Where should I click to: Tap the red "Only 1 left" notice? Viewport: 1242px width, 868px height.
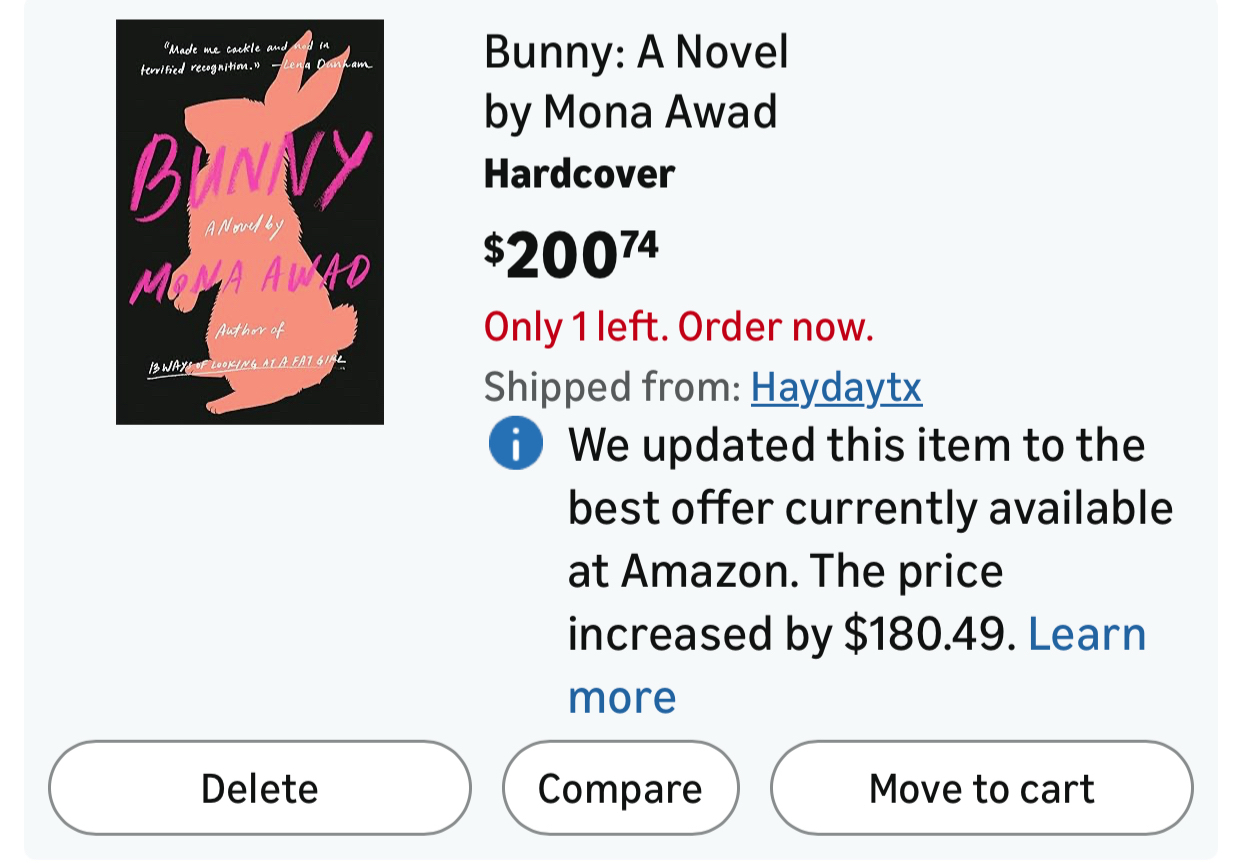click(x=678, y=326)
